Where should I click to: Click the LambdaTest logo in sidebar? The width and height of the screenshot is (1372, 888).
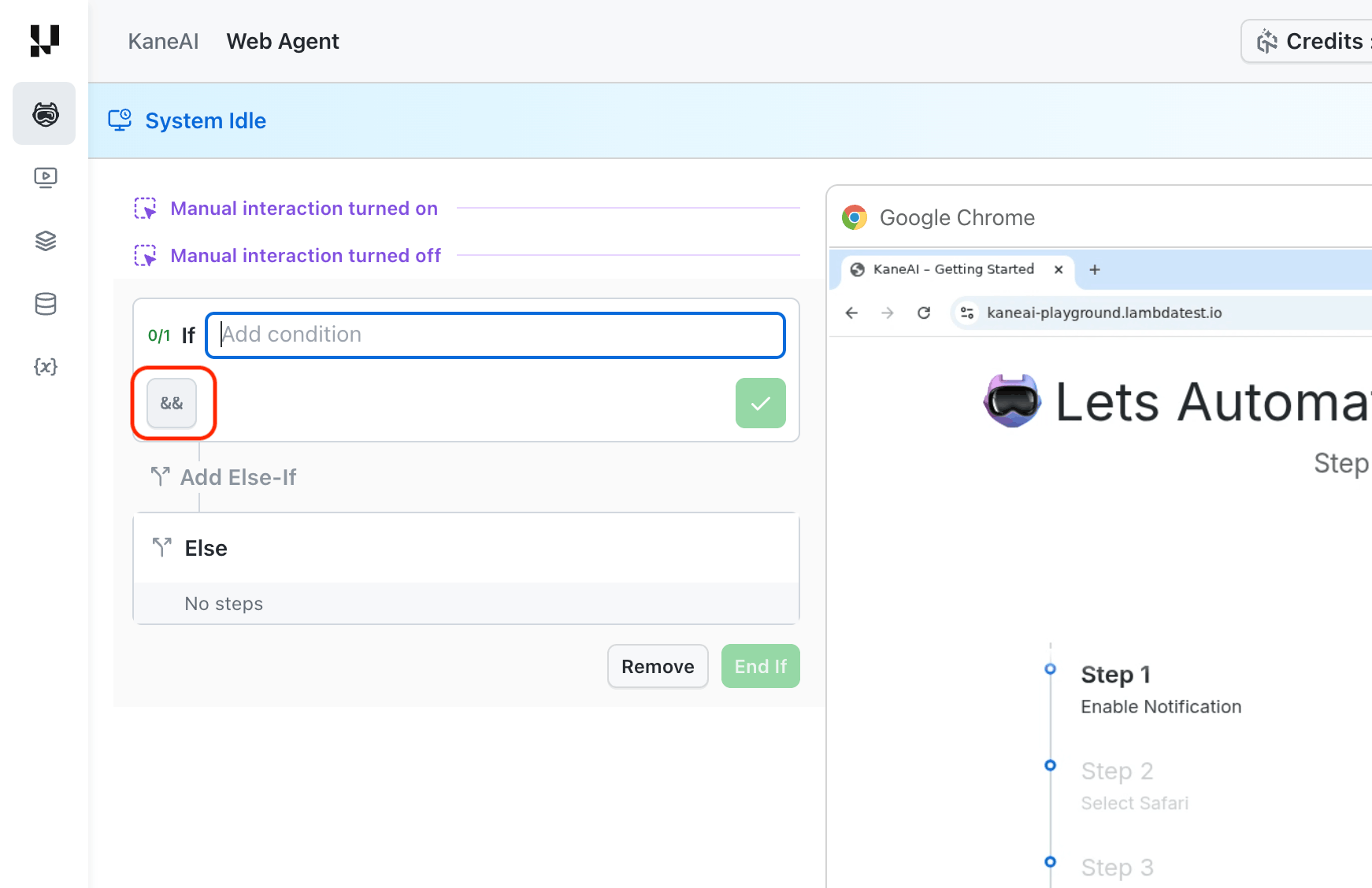[x=45, y=41]
